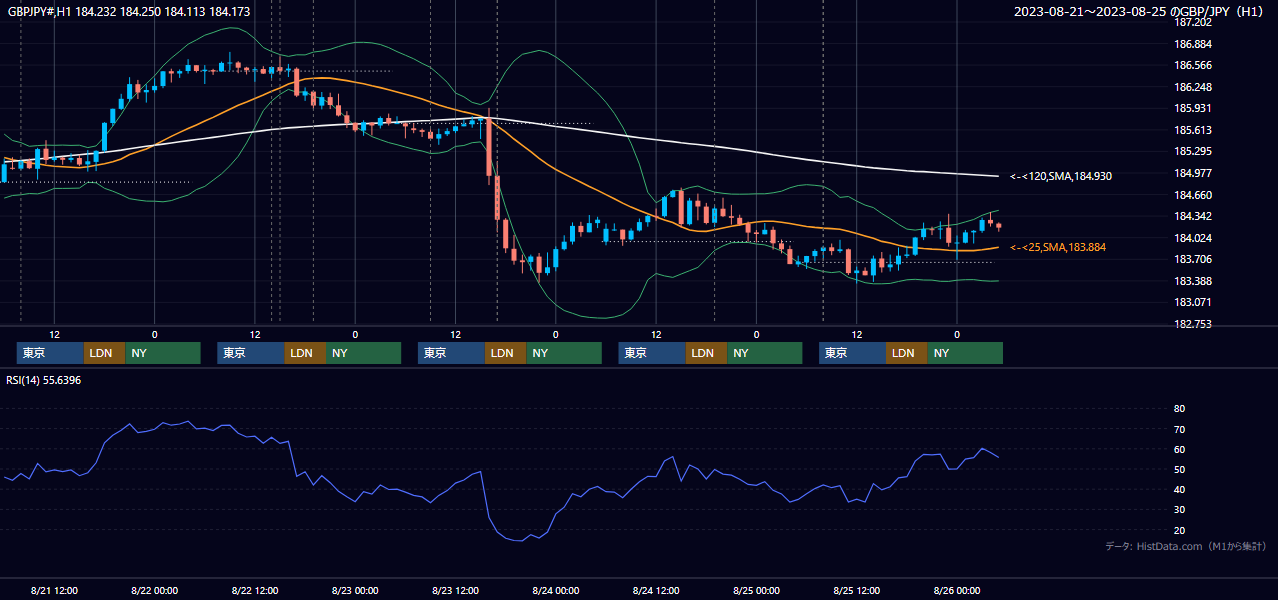Screen dimensions: 1278x600
Task: Click the 182.753 price axis label
Action: (1192, 324)
